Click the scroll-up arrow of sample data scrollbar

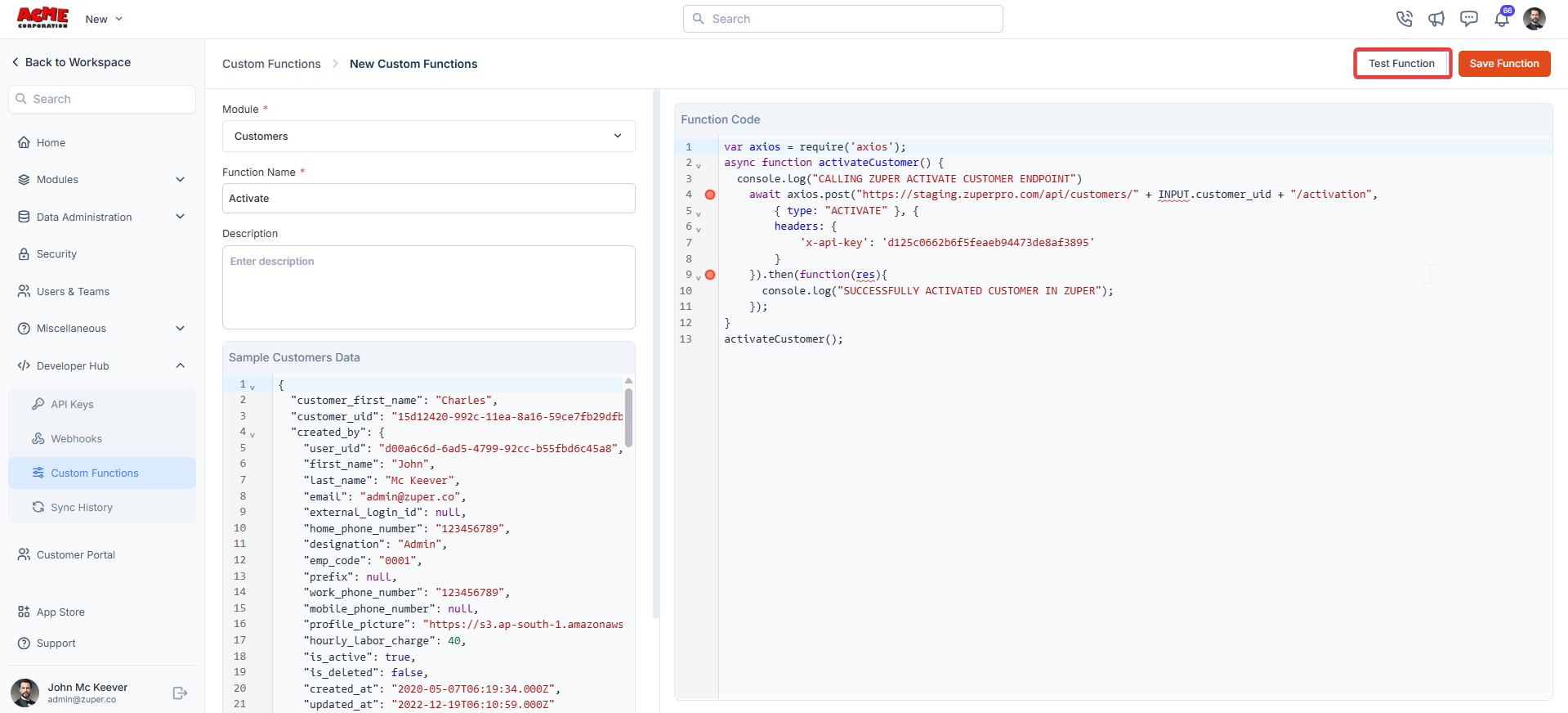628,381
